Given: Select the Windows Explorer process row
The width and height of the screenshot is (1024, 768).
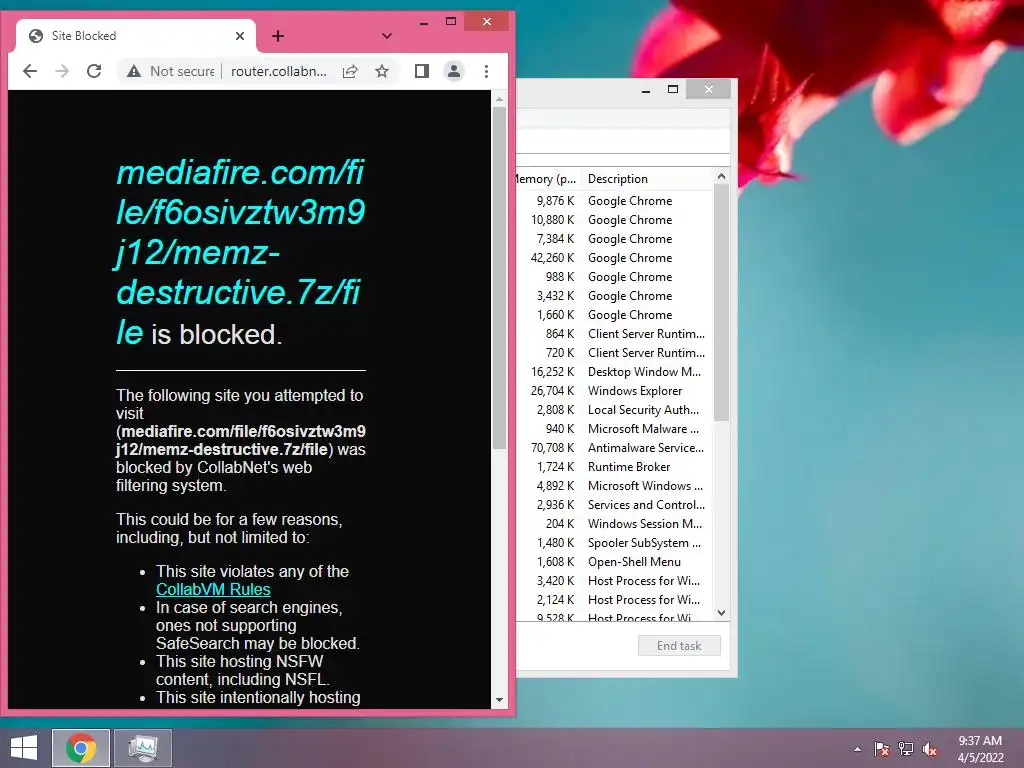Looking at the screenshot, I should [x=615, y=391].
